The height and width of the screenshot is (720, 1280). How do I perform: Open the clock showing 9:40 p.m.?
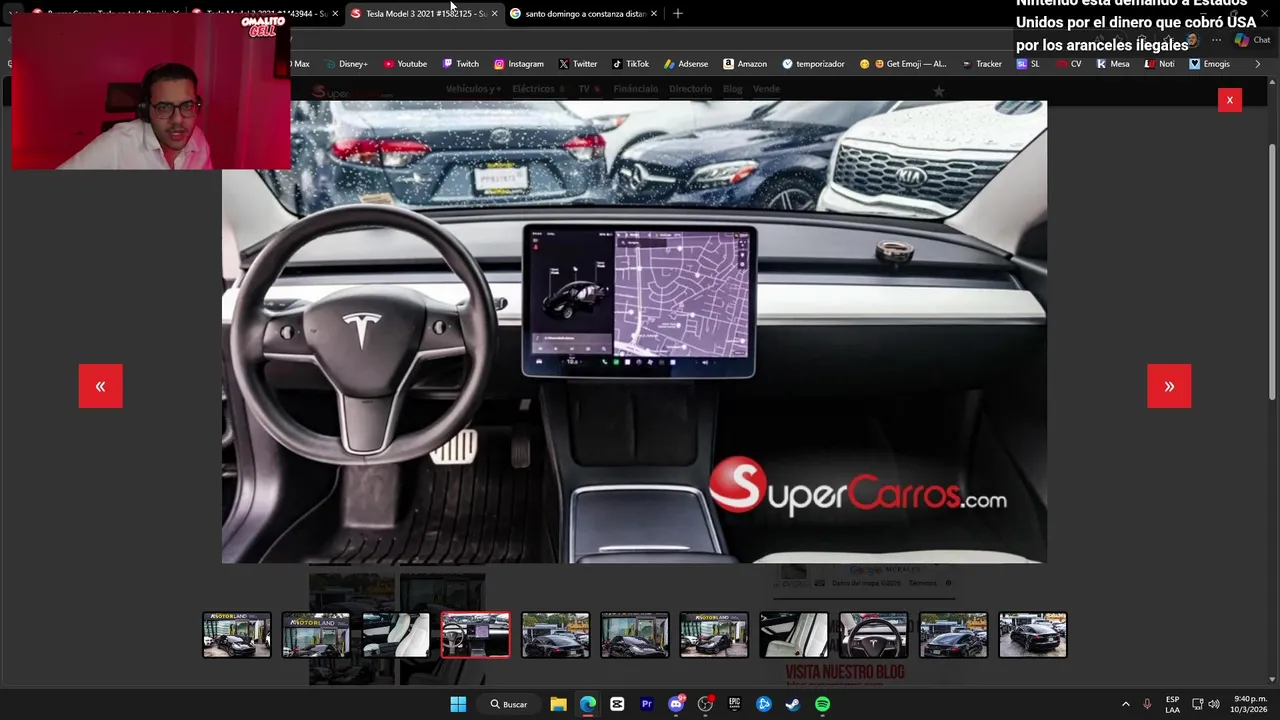(1249, 704)
